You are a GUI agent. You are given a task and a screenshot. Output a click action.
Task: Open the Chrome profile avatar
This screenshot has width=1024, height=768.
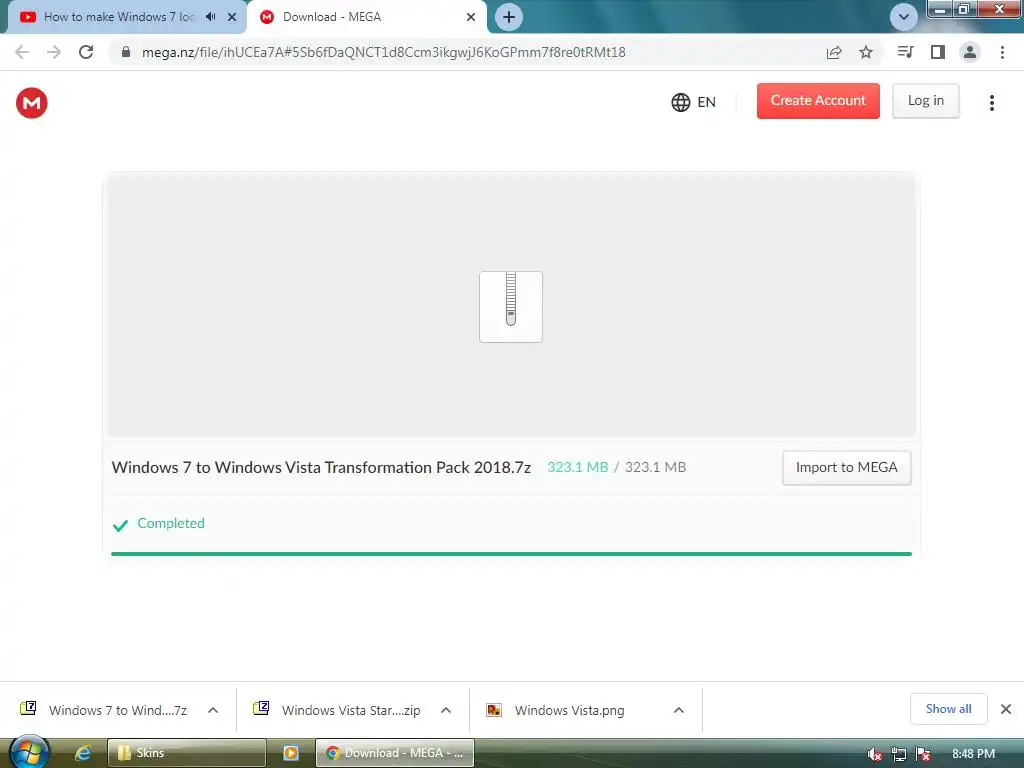pyautogui.click(x=969, y=52)
